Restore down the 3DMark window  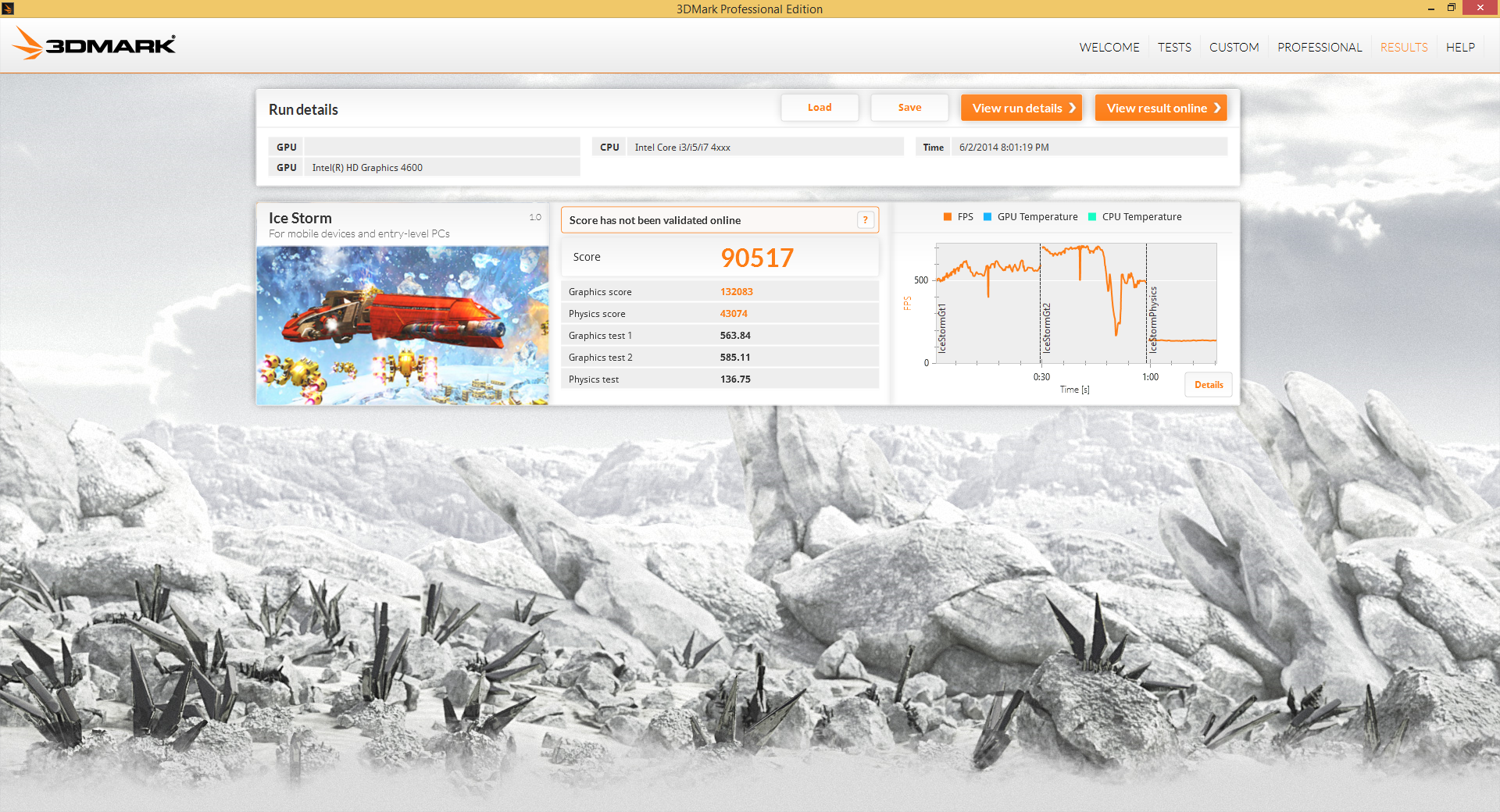[x=1451, y=9]
